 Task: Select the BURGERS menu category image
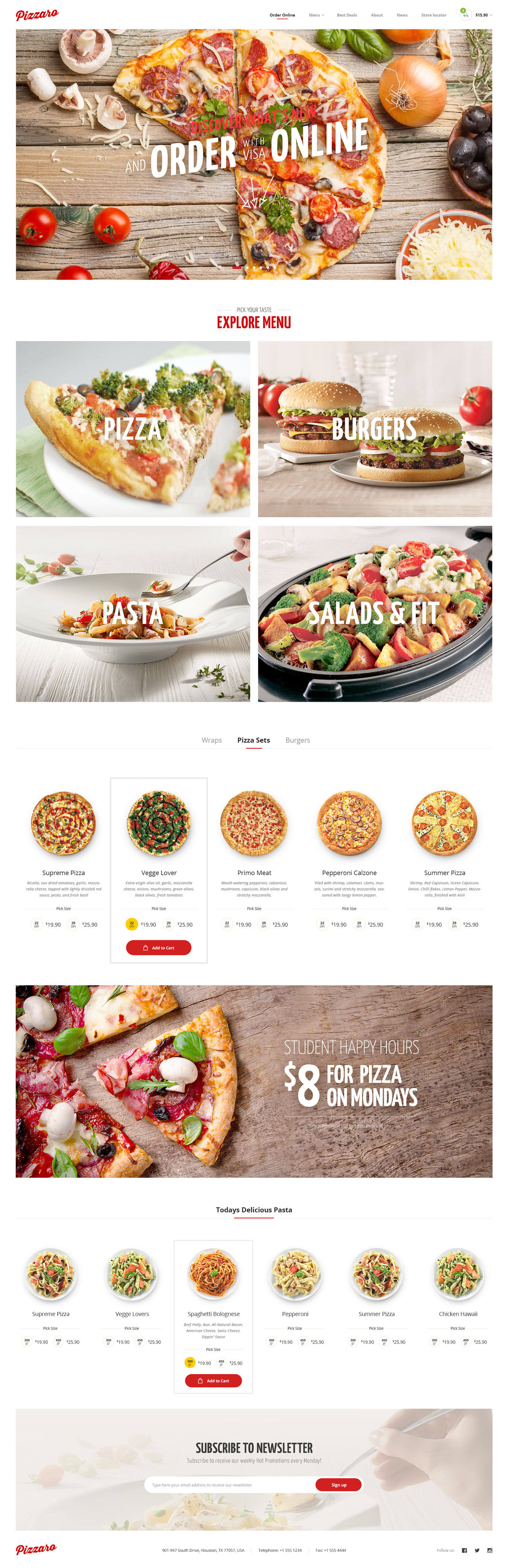click(x=375, y=429)
